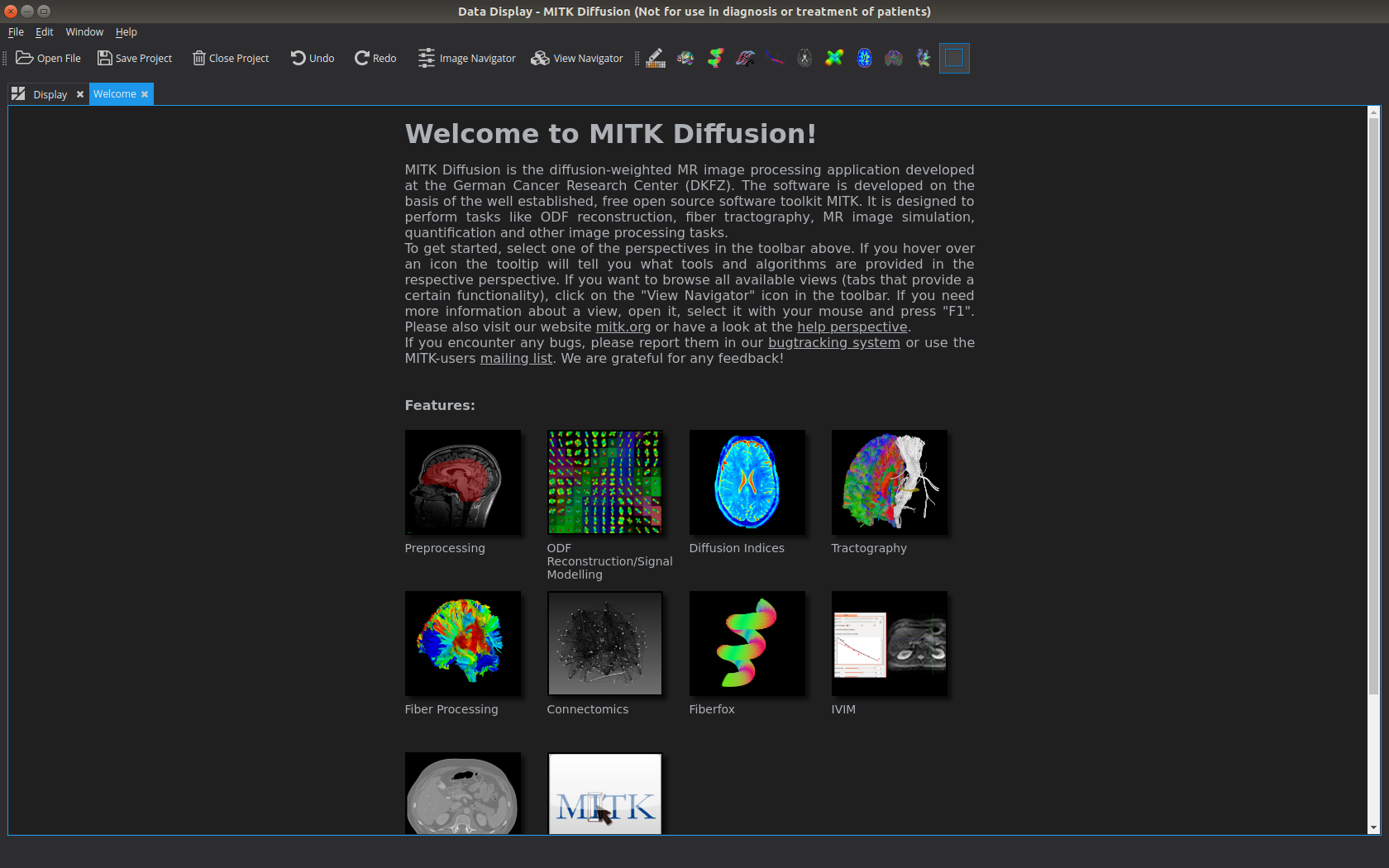Open the Image Navigator view

tap(466, 58)
